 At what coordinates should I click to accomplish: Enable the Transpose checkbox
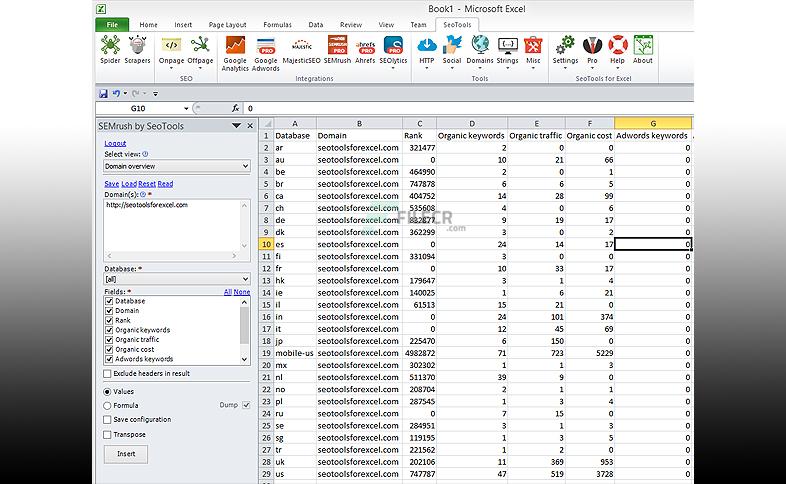(x=107, y=435)
